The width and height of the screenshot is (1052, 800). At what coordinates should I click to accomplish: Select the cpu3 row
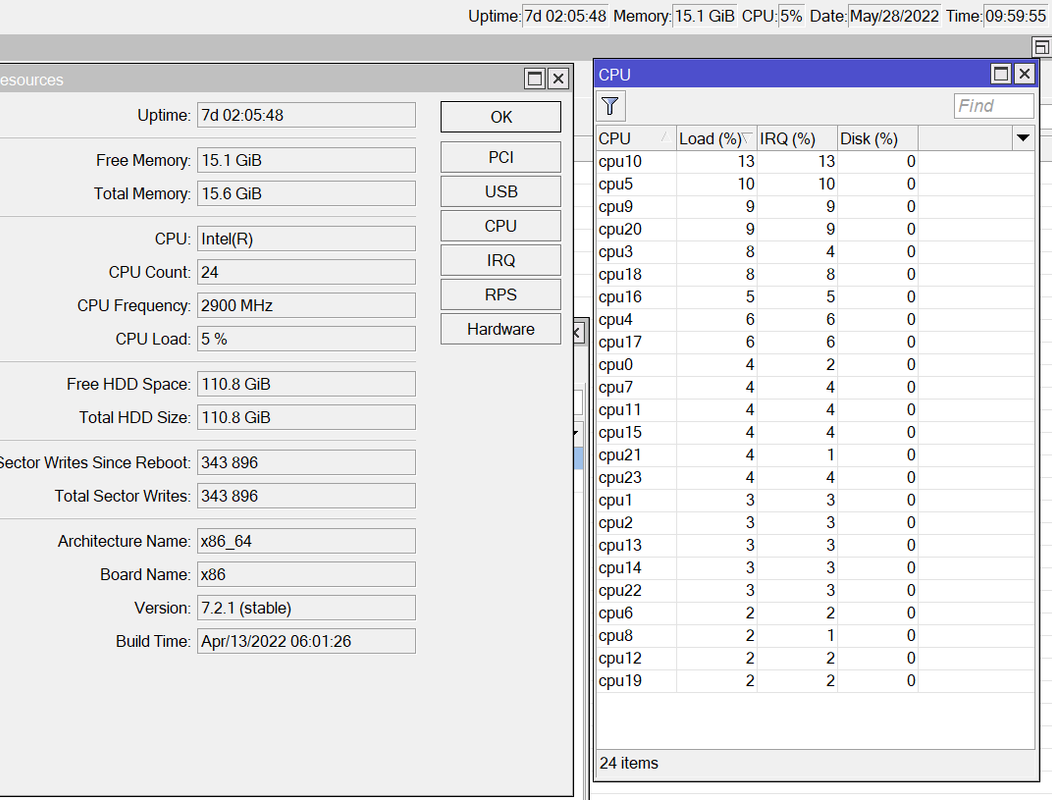point(814,252)
